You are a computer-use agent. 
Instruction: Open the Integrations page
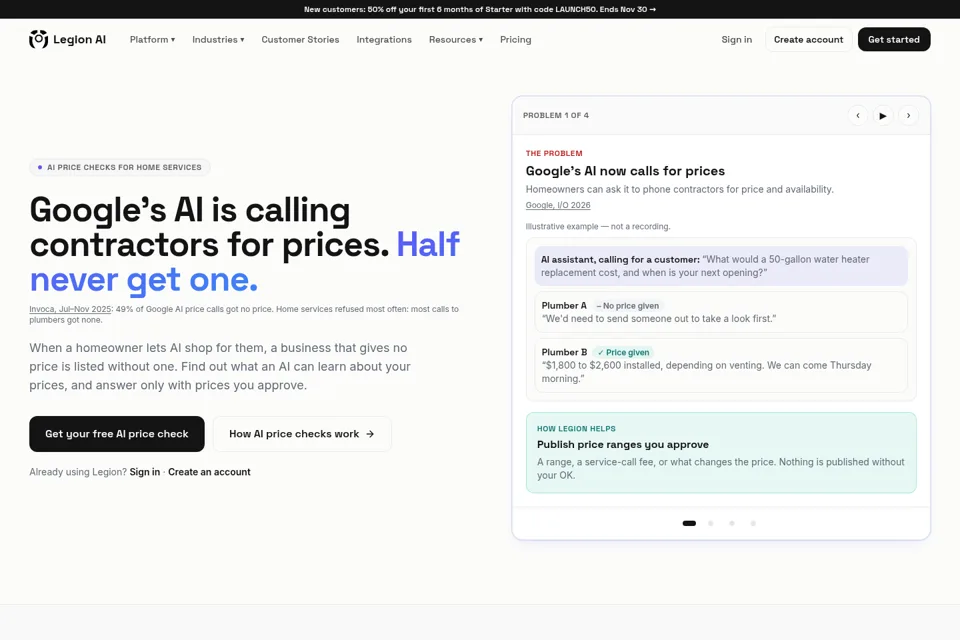(384, 39)
